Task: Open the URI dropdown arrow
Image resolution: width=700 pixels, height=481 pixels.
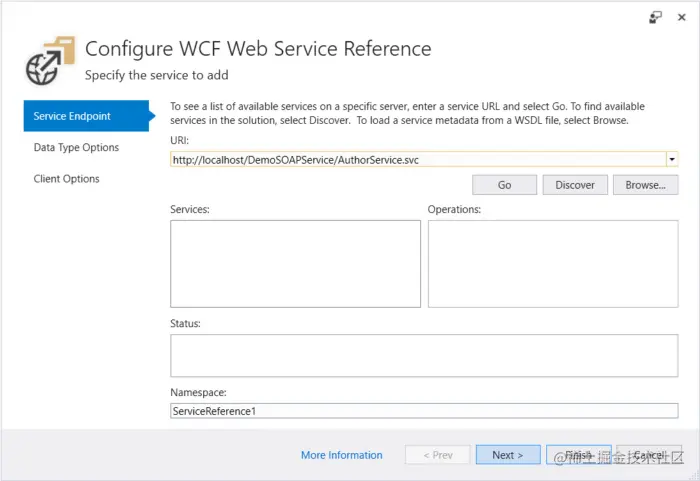Action: tap(672, 159)
